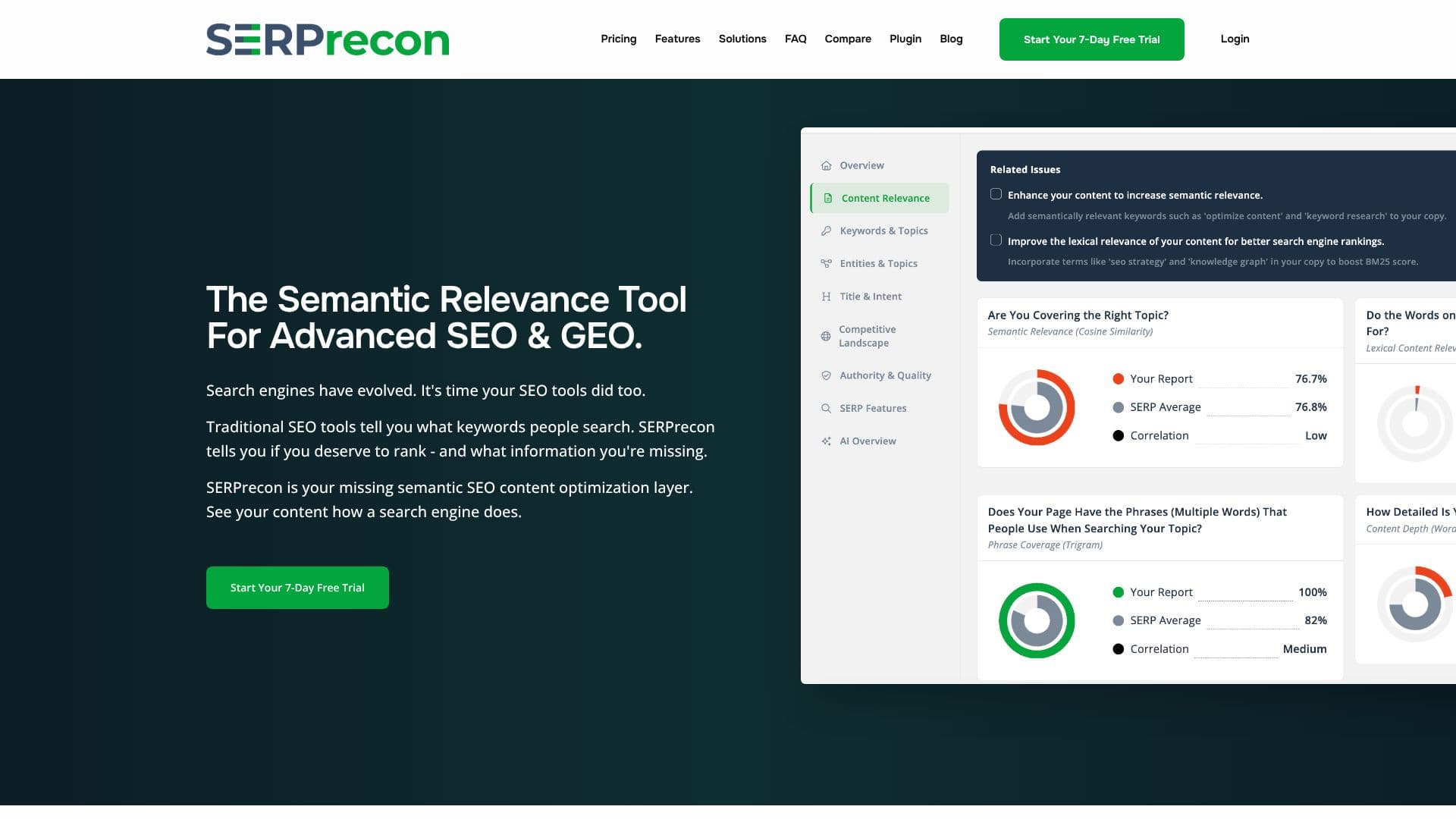Click the Authority & Quality shield icon

(x=826, y=375)
